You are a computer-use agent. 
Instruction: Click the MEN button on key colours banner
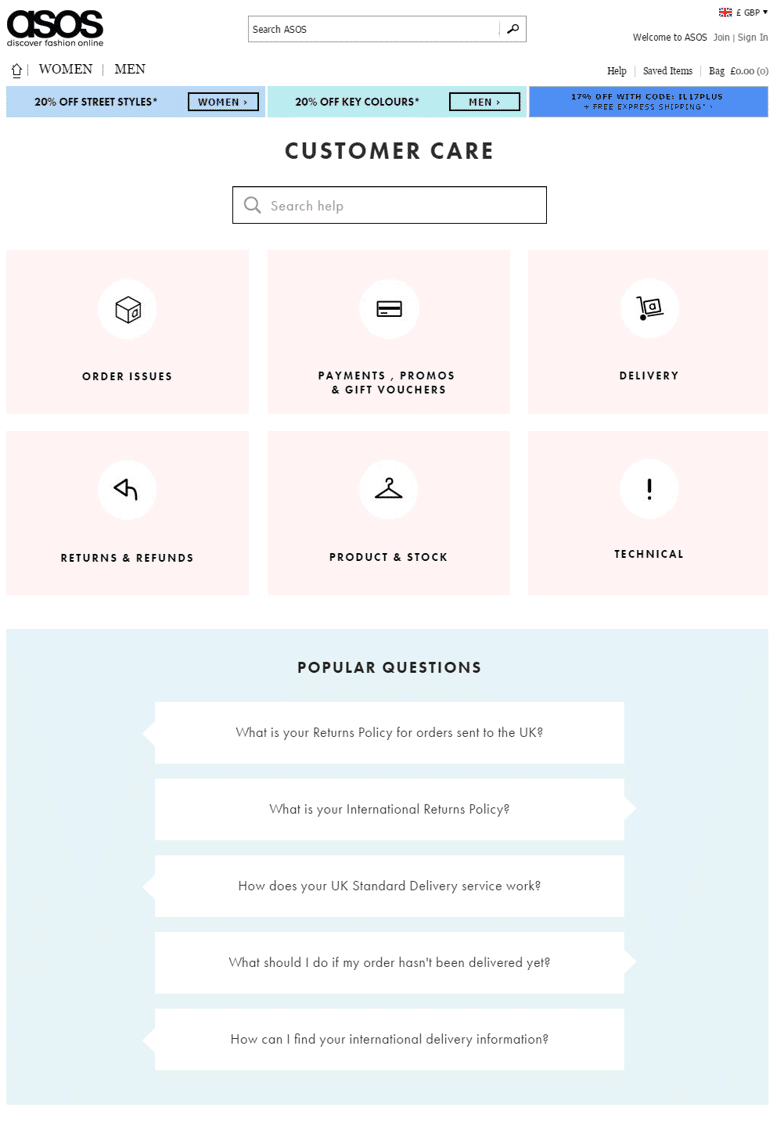pos(484,102)
